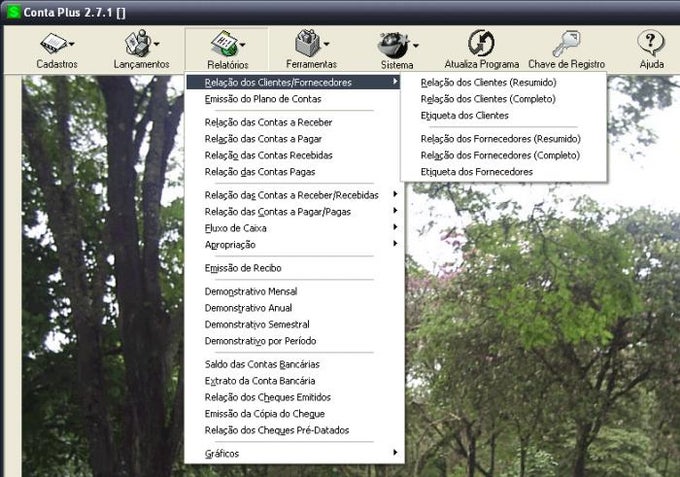Open the Cadastros toolbar icon
Image resolution: width=680 pixels, height=477 pixels.
[53, 44]
